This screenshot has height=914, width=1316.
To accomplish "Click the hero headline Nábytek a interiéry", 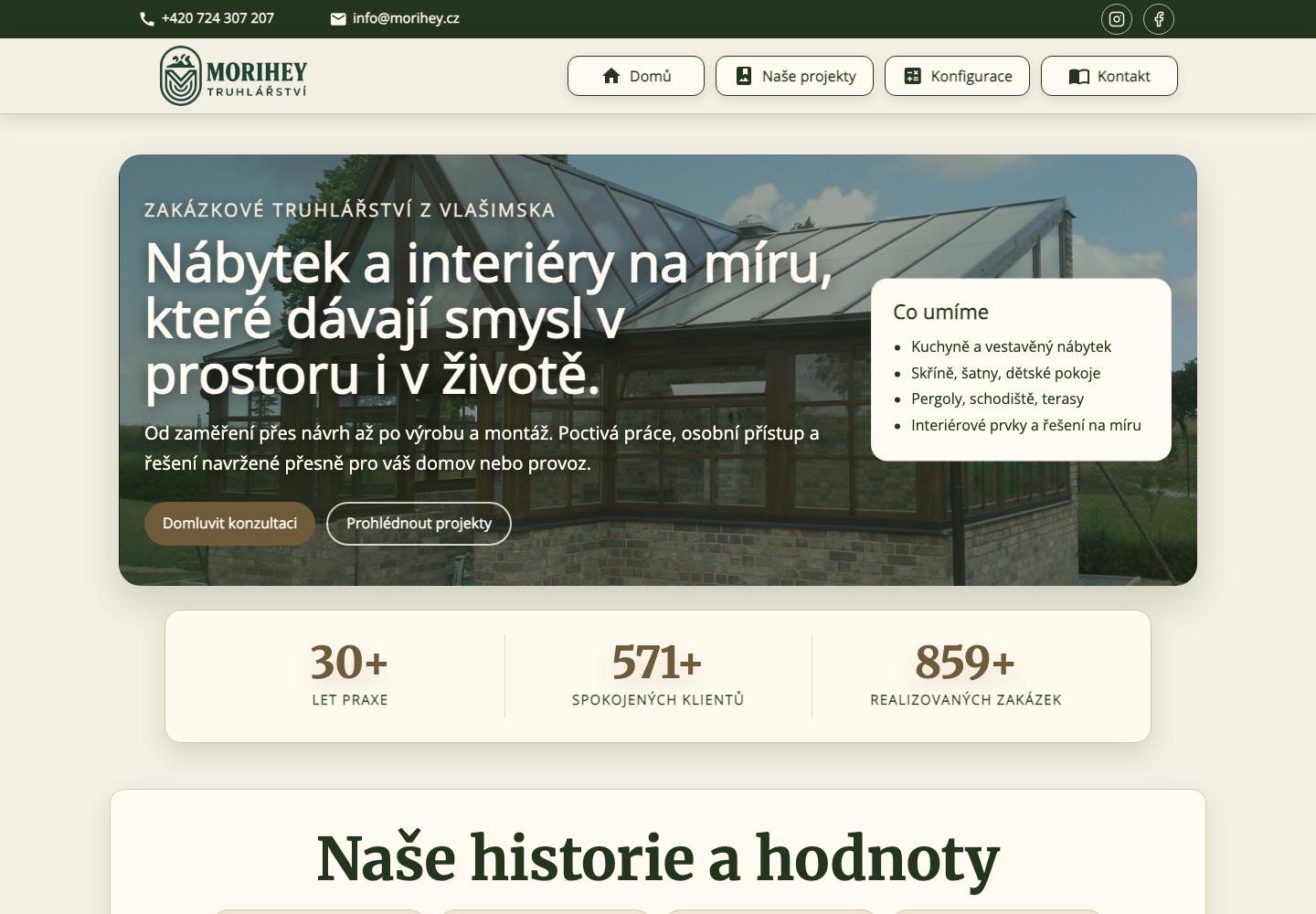I will pos(489,319).
